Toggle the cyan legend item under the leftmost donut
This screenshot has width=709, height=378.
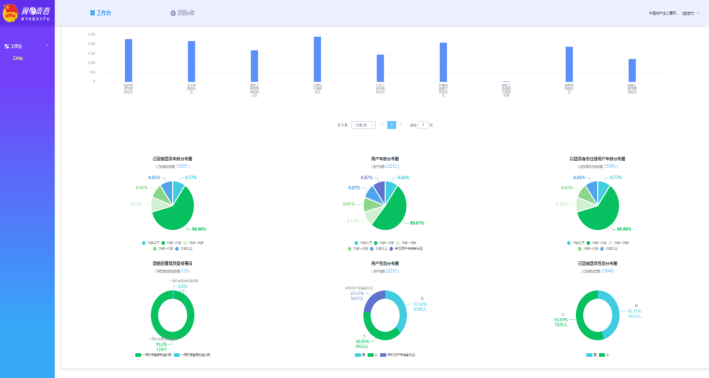[192, 355]
